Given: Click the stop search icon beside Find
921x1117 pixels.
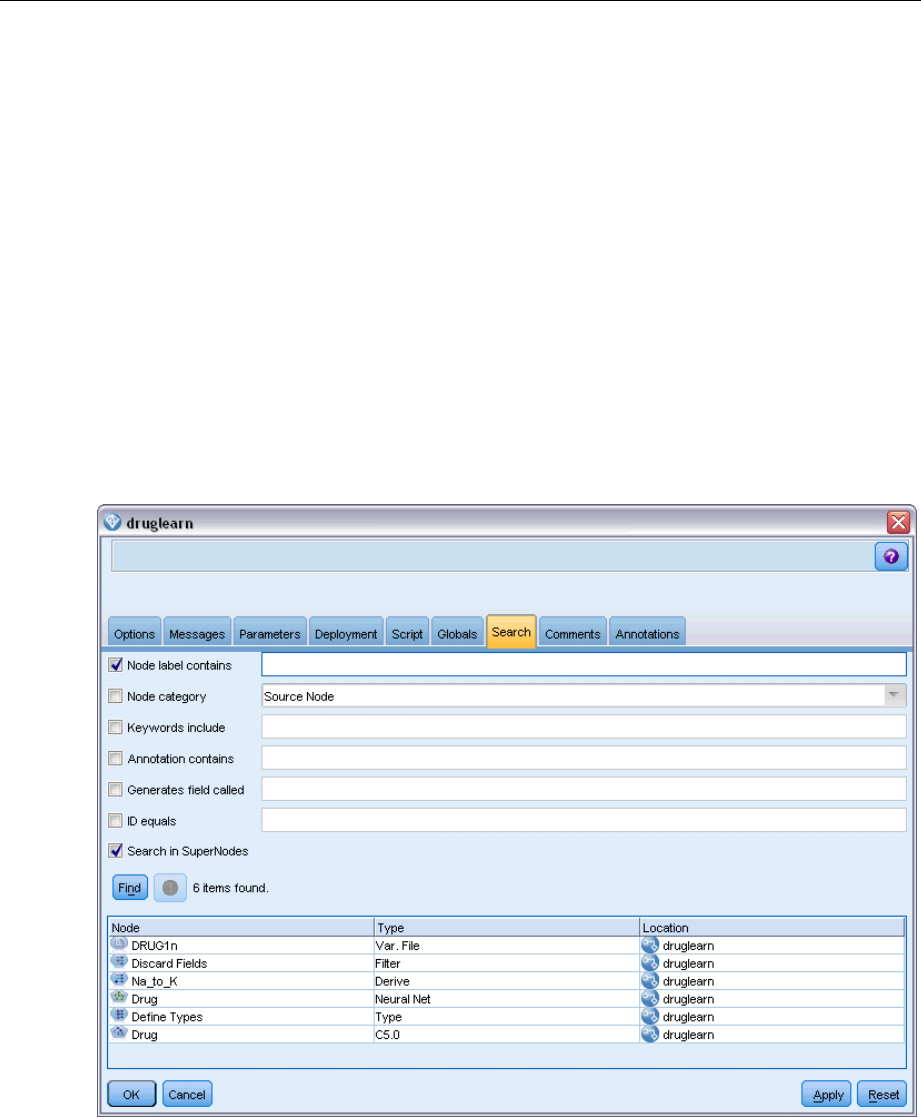Looking at the screenshot, I should tap(170, 888).
